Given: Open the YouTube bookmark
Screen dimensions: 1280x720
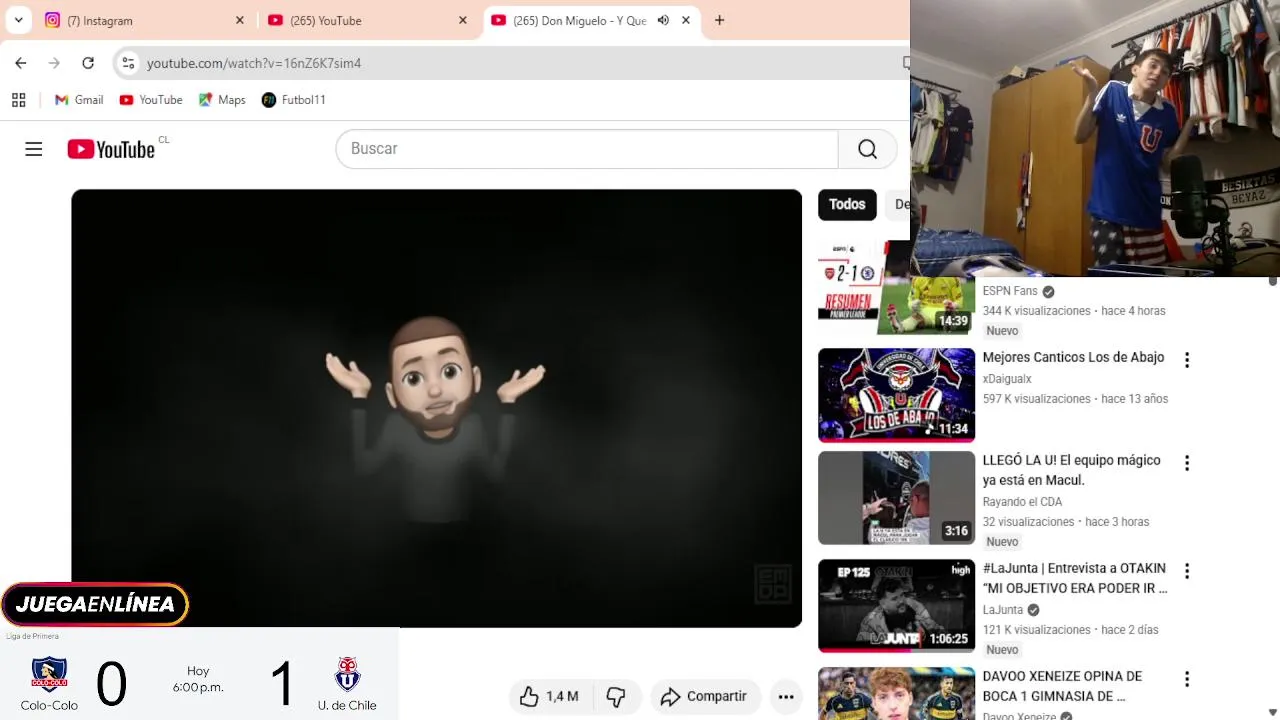Looking at the screenshot, I should pos(151,100).
